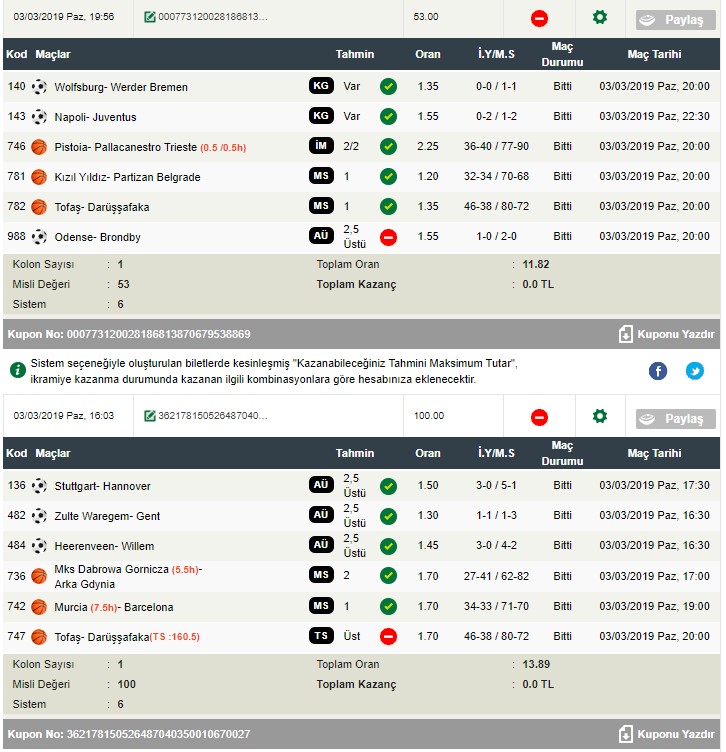Click Kuponu Yazdır for coupon ending 538869
The height and width of the screenshot is (752, 726).
pyautogui.click(x=666, y=334)
